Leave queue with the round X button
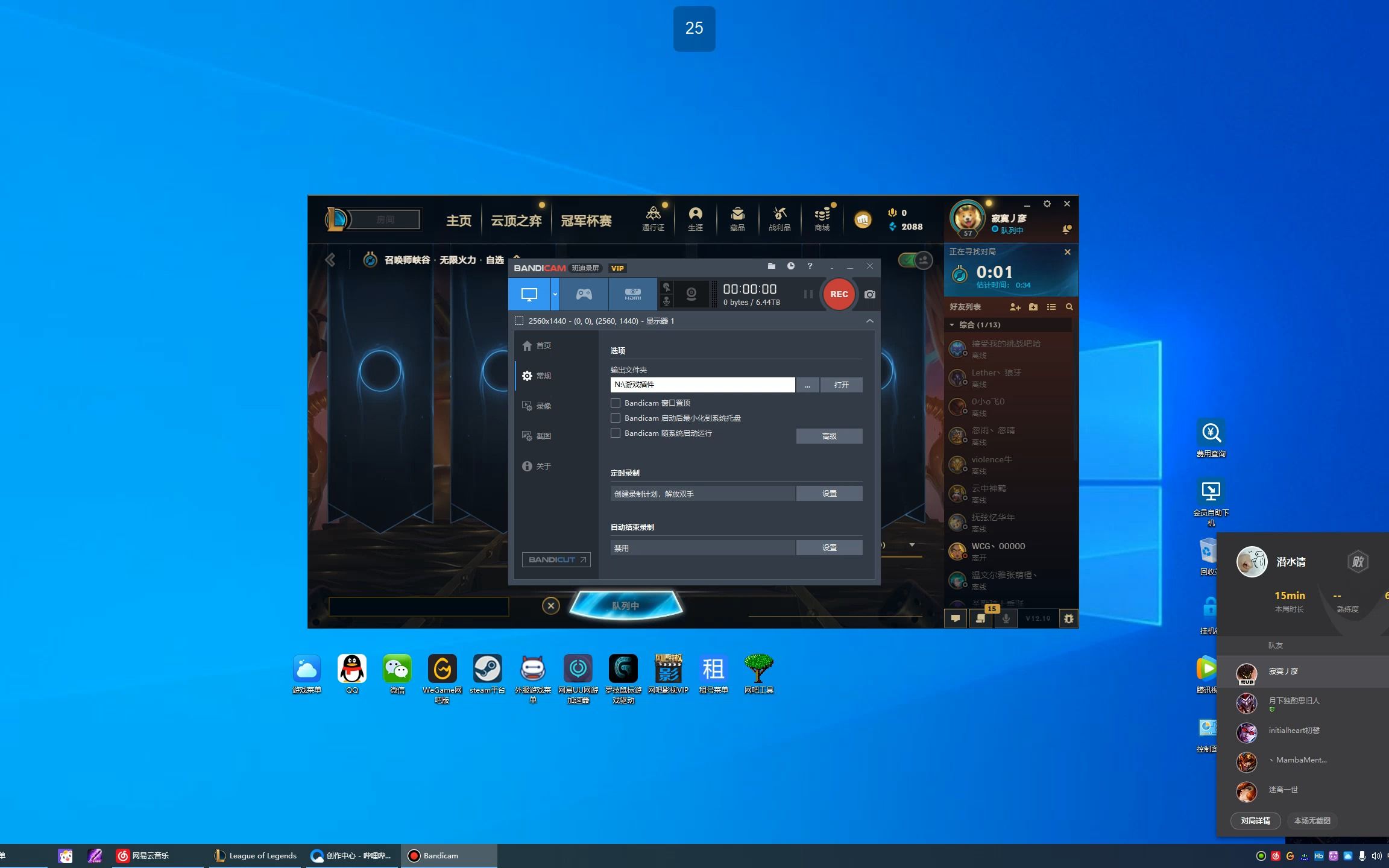 coord(550,606)
